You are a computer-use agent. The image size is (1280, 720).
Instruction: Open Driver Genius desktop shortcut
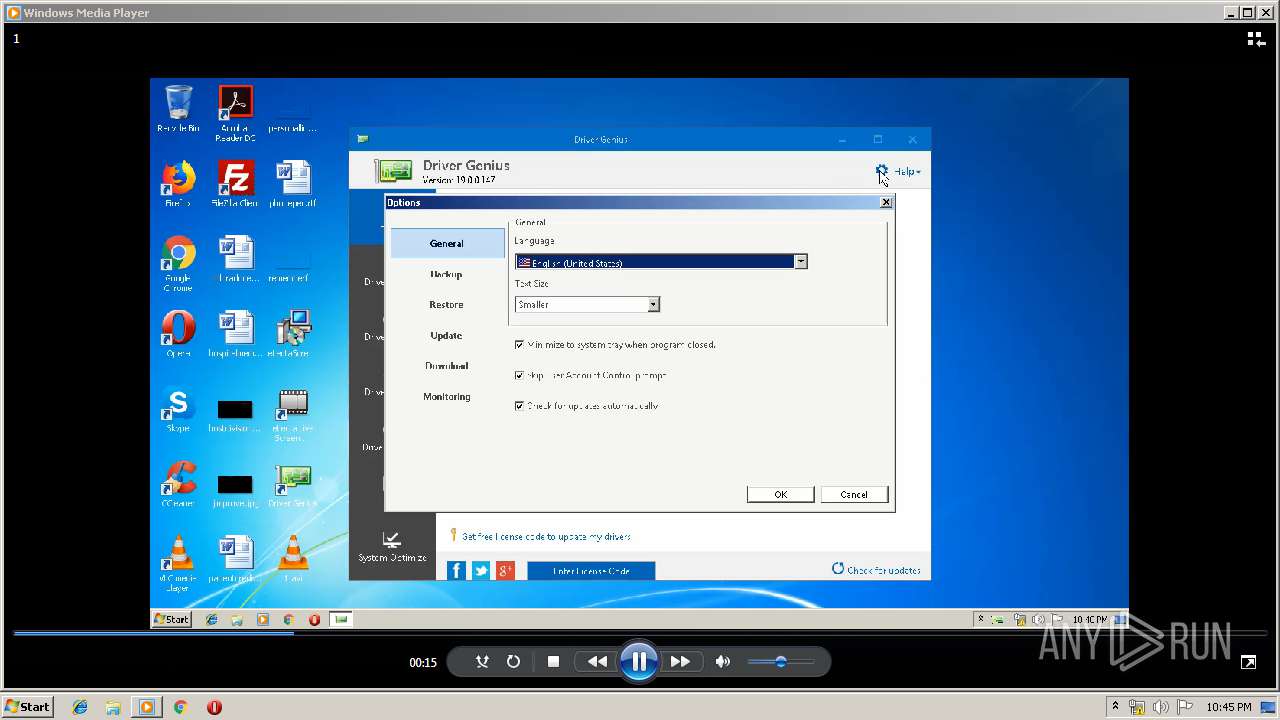[x=292, y=484]
